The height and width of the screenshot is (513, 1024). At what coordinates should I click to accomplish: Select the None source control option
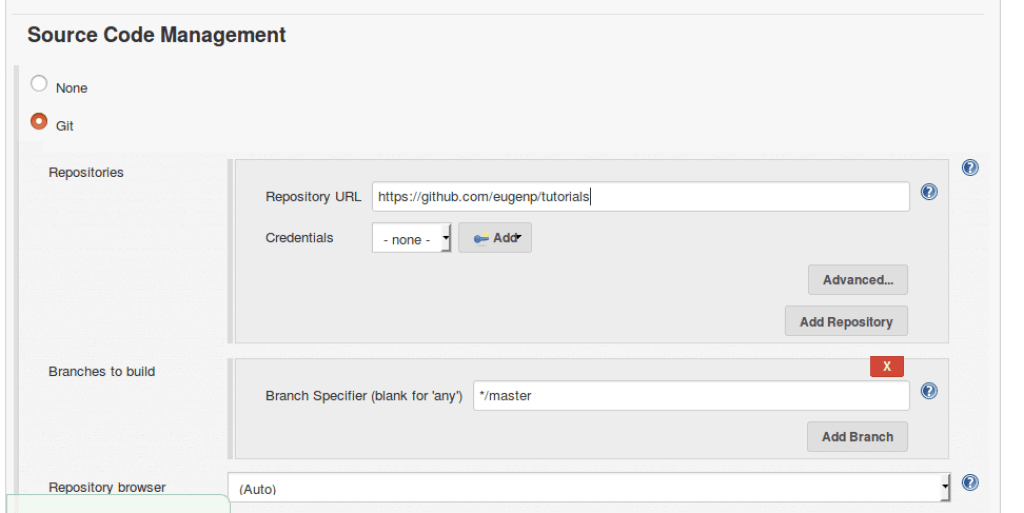pos(39,84)
